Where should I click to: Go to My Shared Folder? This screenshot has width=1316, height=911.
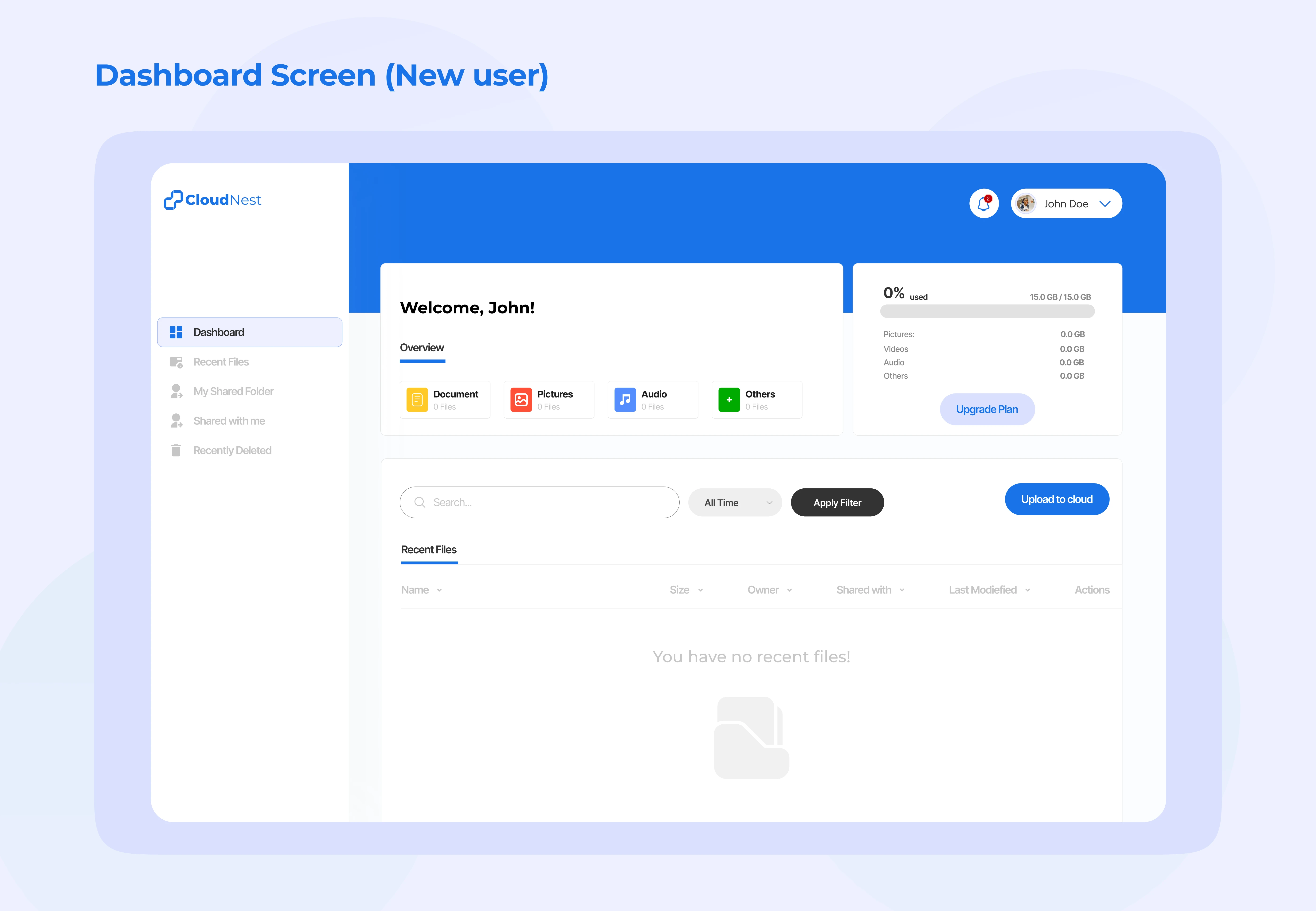pyautogui.click(x=233, y=392)
